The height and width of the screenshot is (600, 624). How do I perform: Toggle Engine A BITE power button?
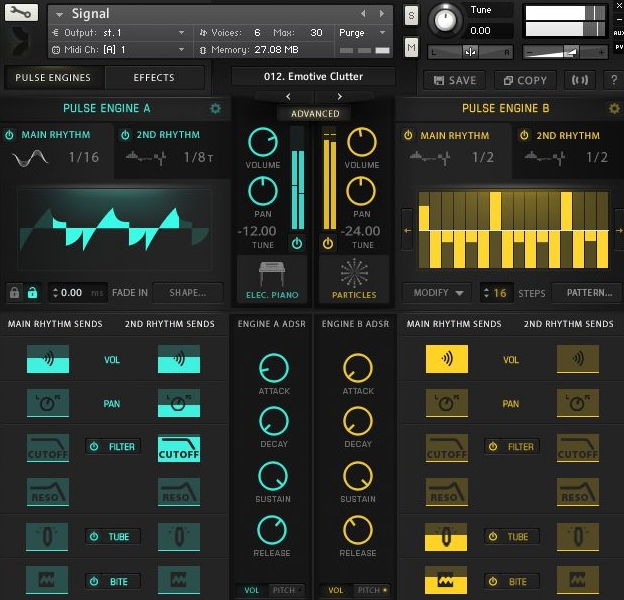(94, 581)
